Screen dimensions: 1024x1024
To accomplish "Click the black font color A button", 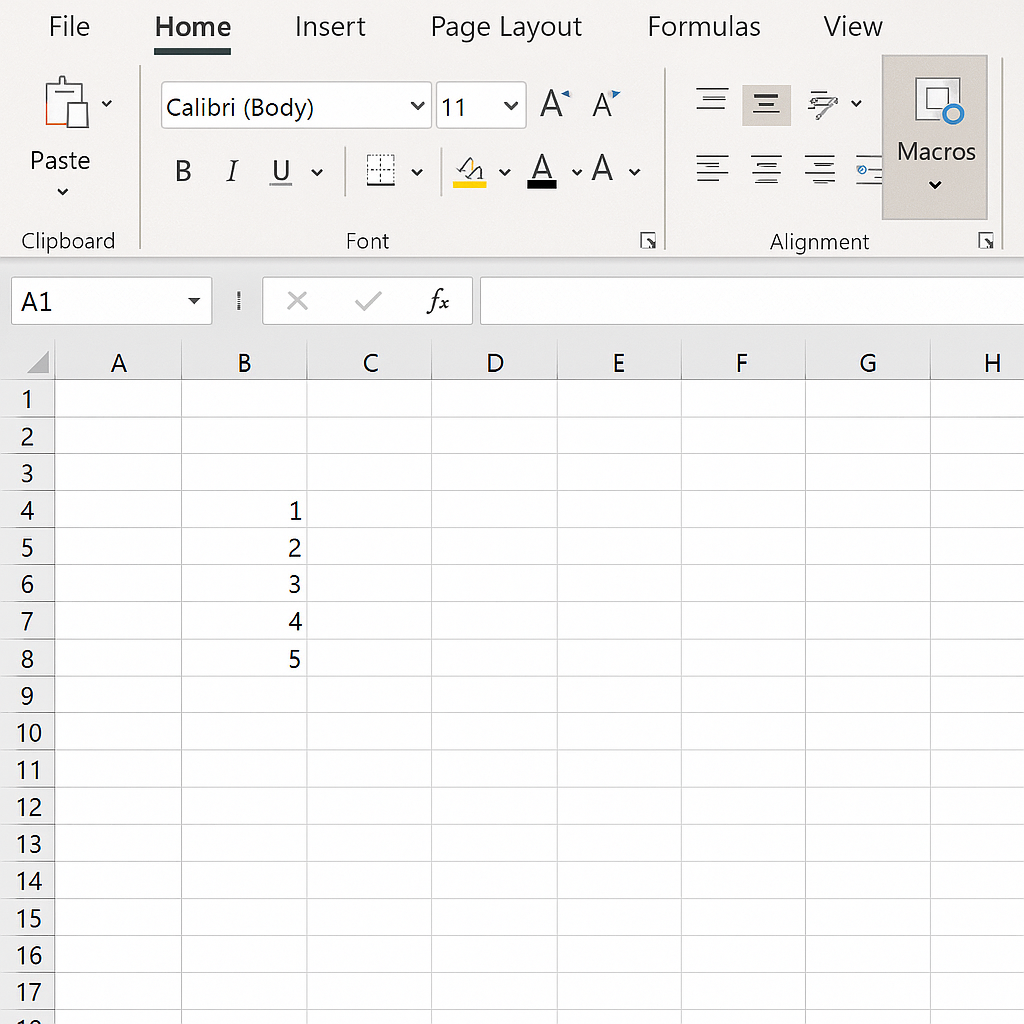I will (x=542, y=171).
